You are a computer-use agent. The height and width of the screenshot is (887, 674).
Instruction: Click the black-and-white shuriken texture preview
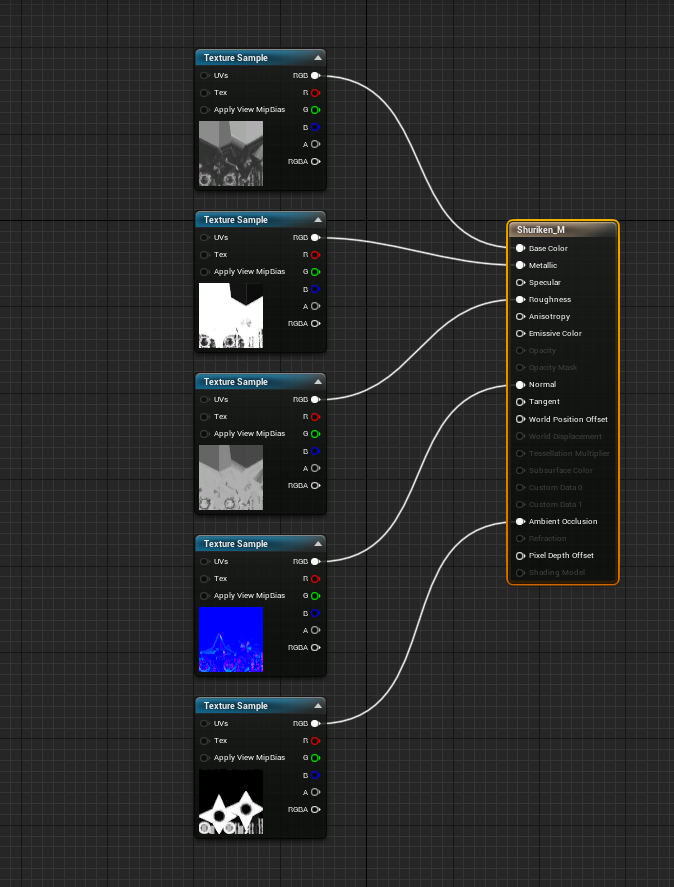click(x=231, y=801)
